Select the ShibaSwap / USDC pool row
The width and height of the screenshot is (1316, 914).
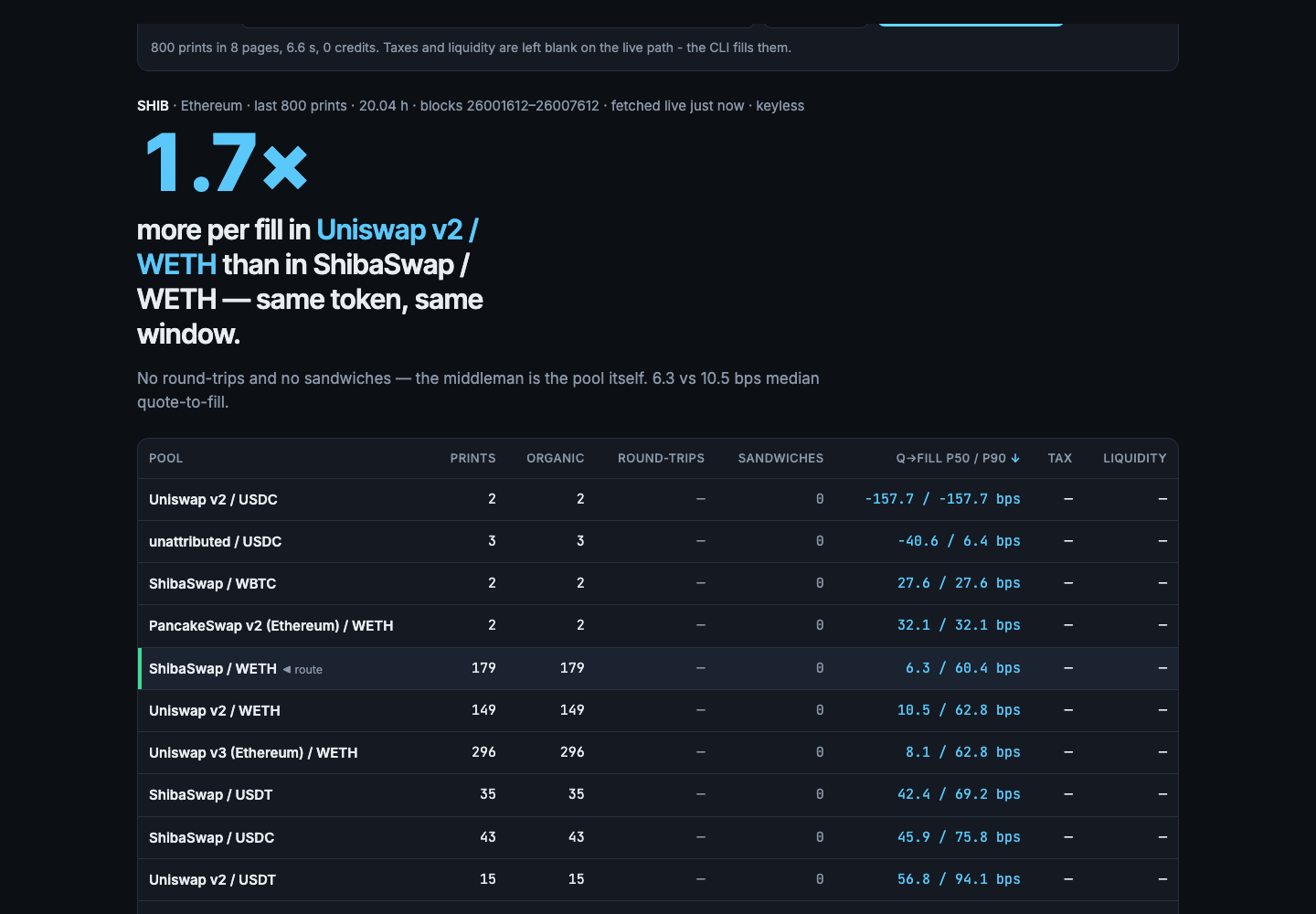[x=657, y=837]
